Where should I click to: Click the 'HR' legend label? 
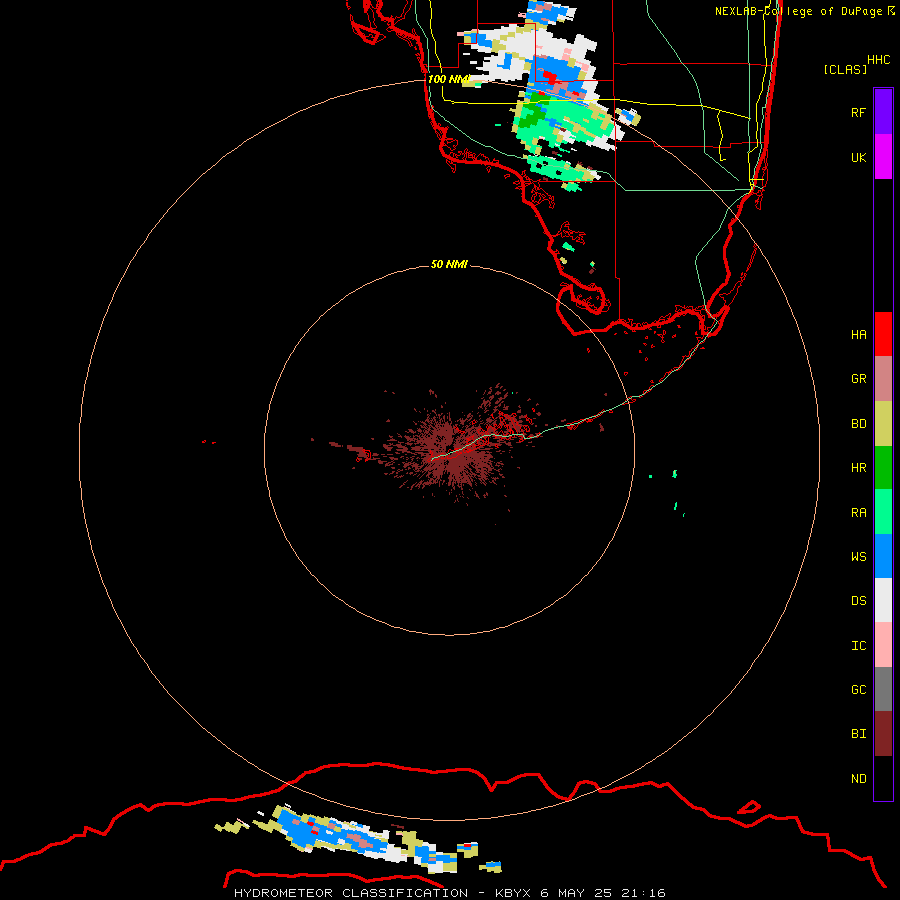click(858, 468)
